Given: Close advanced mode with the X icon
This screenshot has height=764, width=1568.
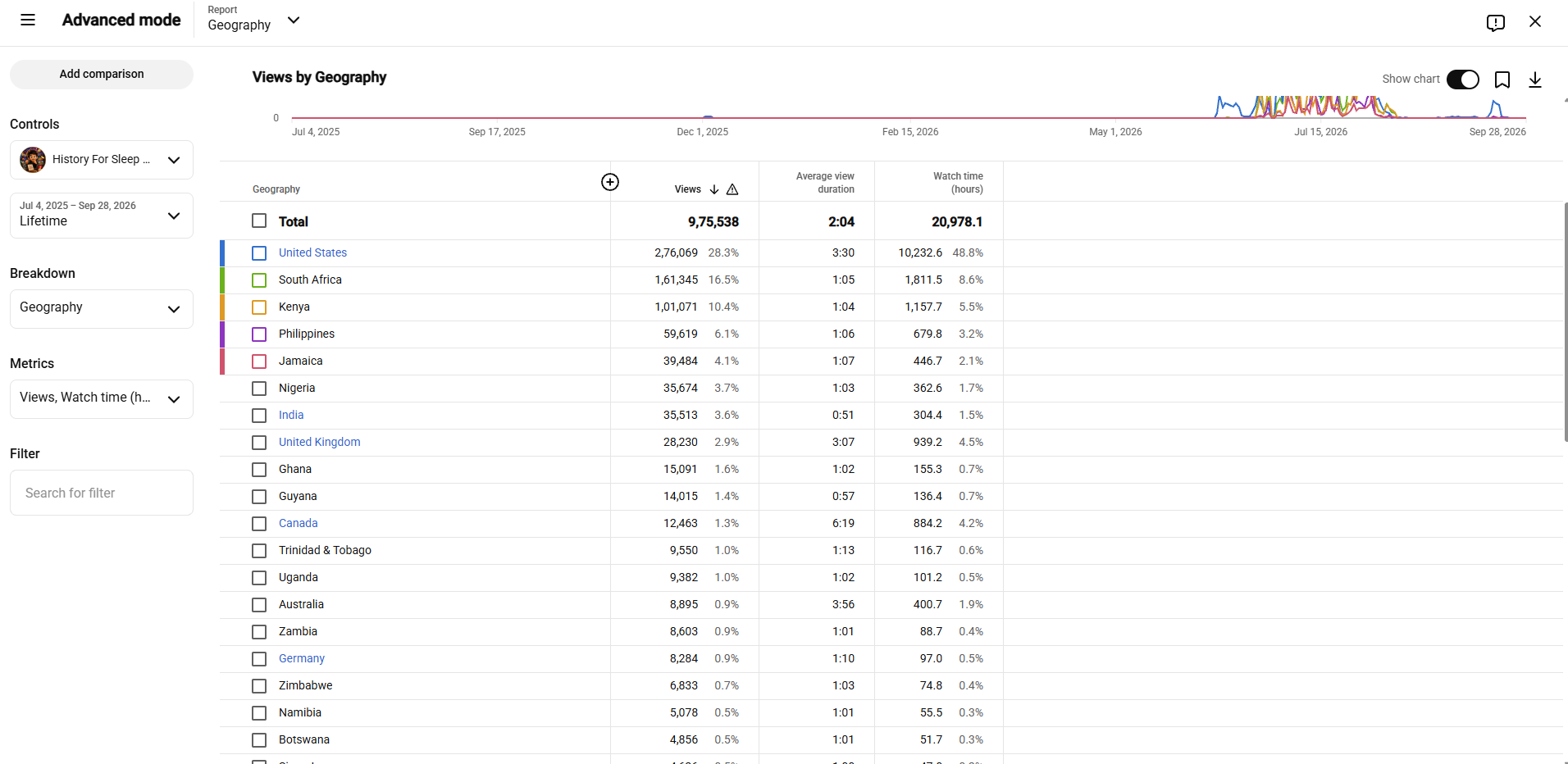Looking at the screenshot, I should coord(1535,21).
